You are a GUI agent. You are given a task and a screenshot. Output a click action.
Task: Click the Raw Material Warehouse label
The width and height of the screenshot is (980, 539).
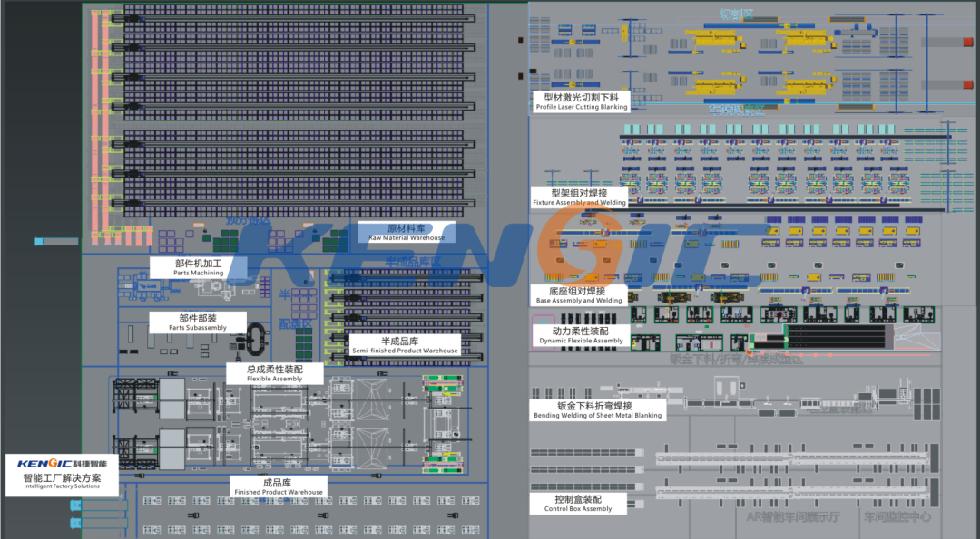point(406,232)
